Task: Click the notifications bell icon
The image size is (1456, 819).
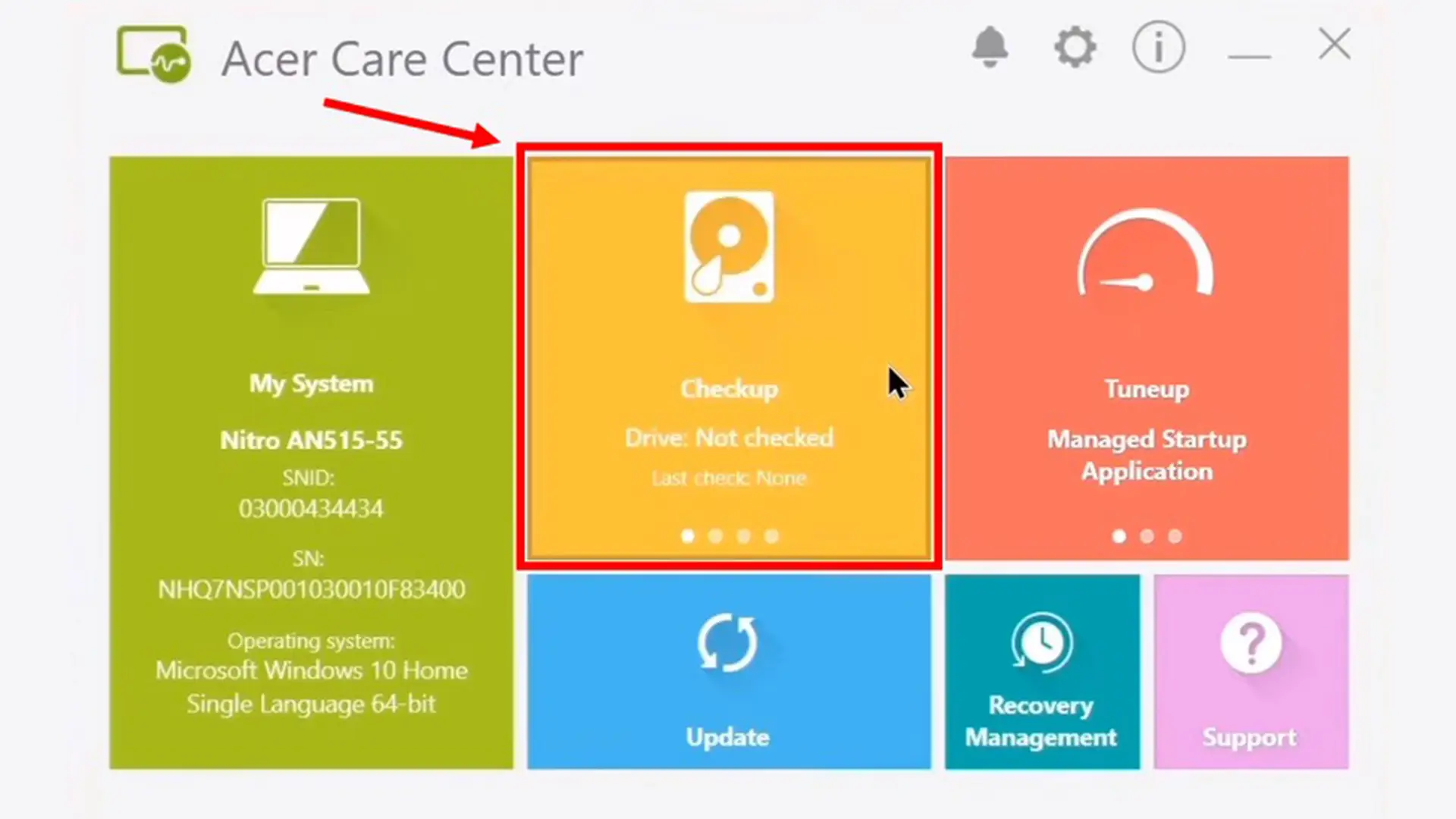Action: [991, 46]
